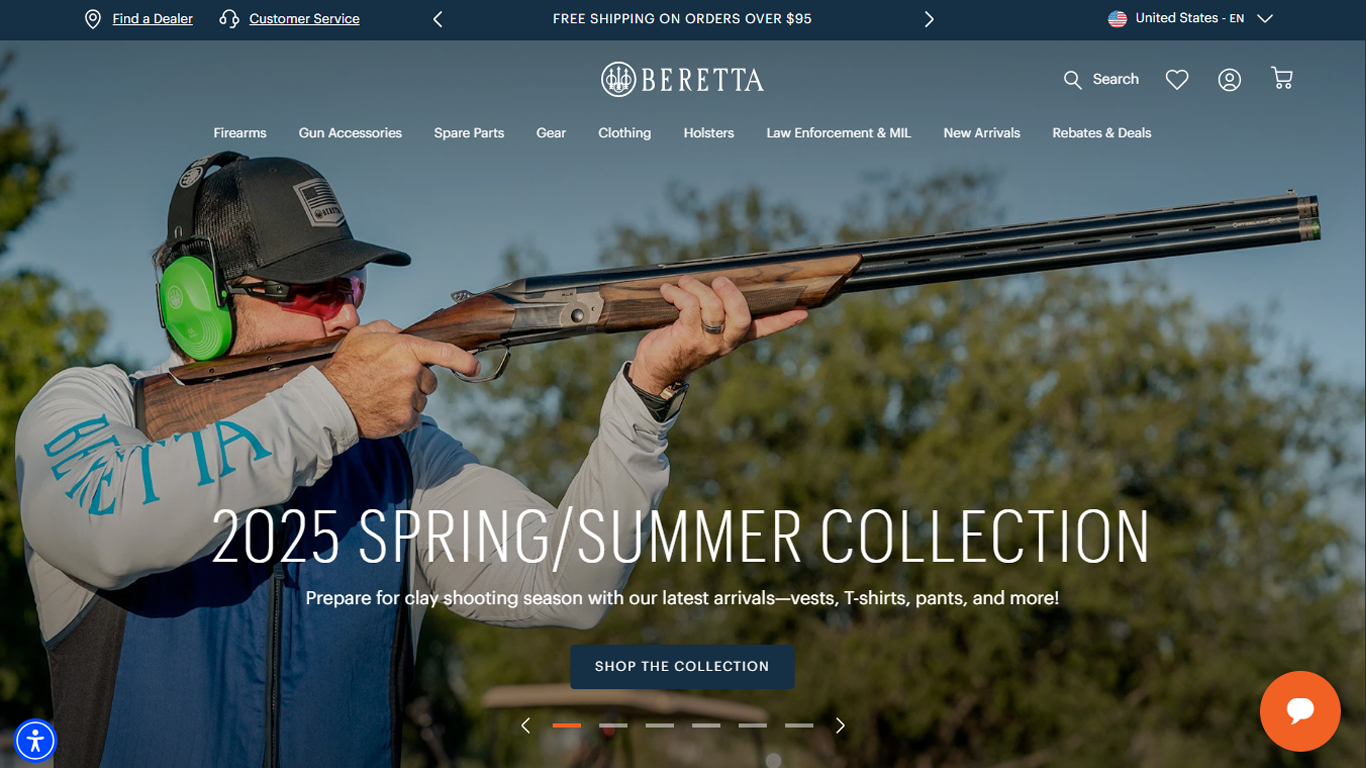1366x768 pixels.
Task: Show the next announcement banner message
Action: point(929,19)
